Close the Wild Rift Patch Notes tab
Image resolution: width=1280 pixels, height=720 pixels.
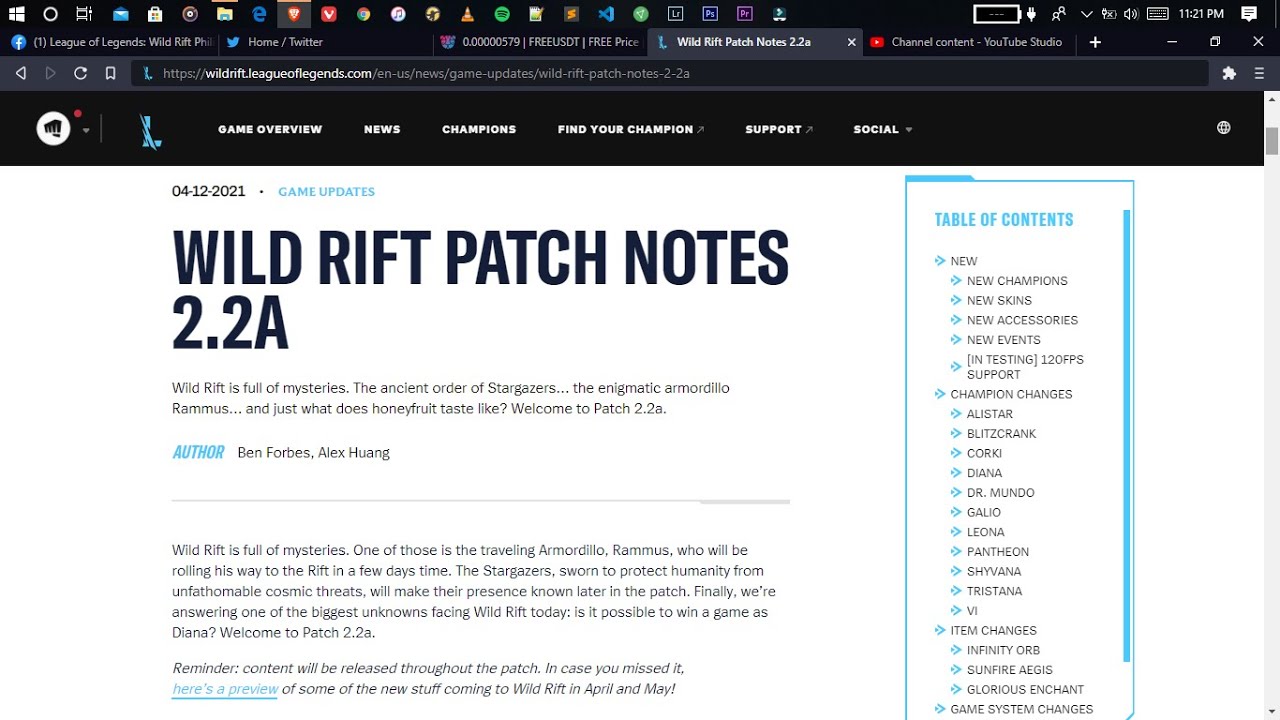pos(852,42)
